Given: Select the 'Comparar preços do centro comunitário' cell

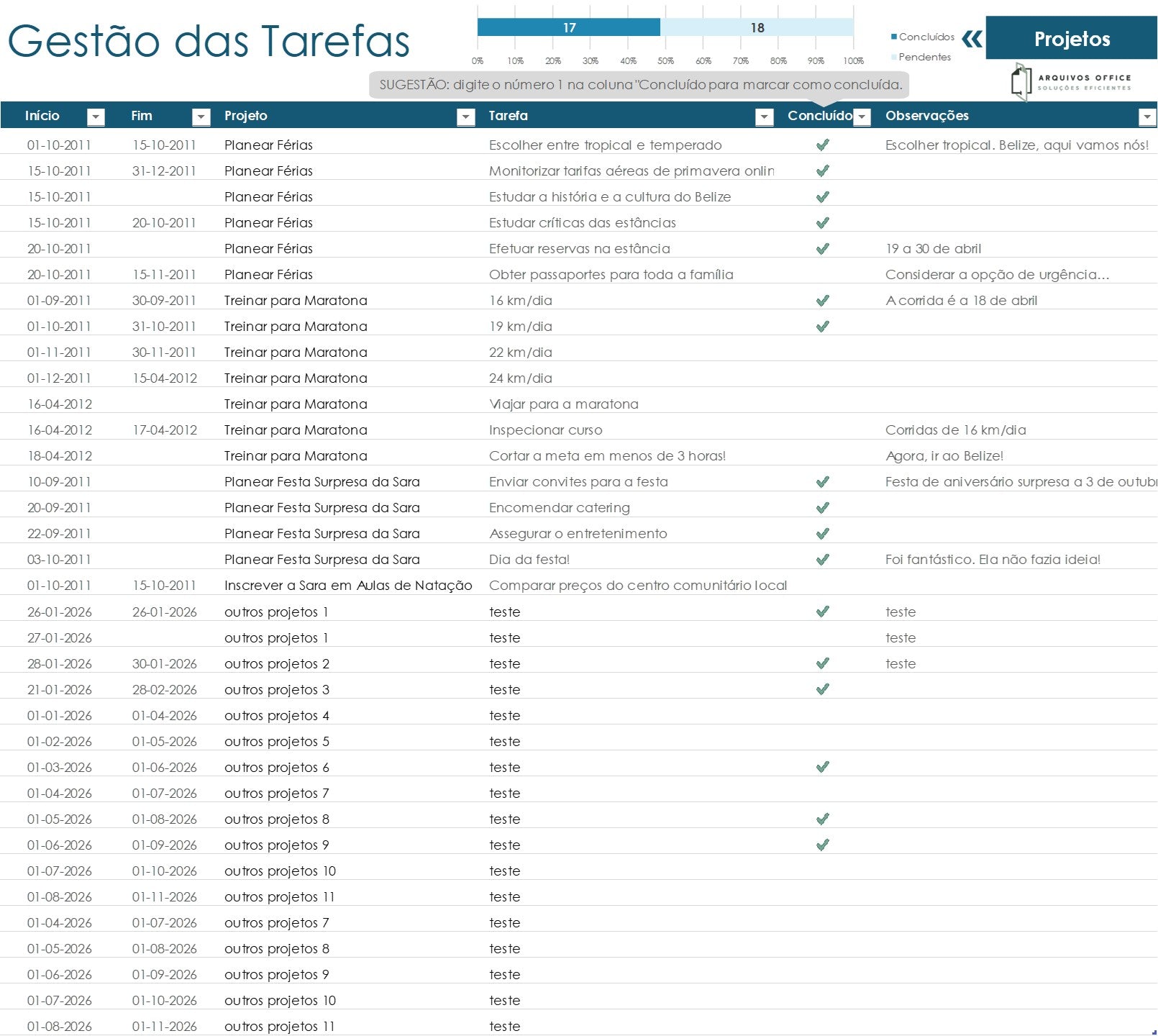Looking at the screenshot, I should coord(637,585).
